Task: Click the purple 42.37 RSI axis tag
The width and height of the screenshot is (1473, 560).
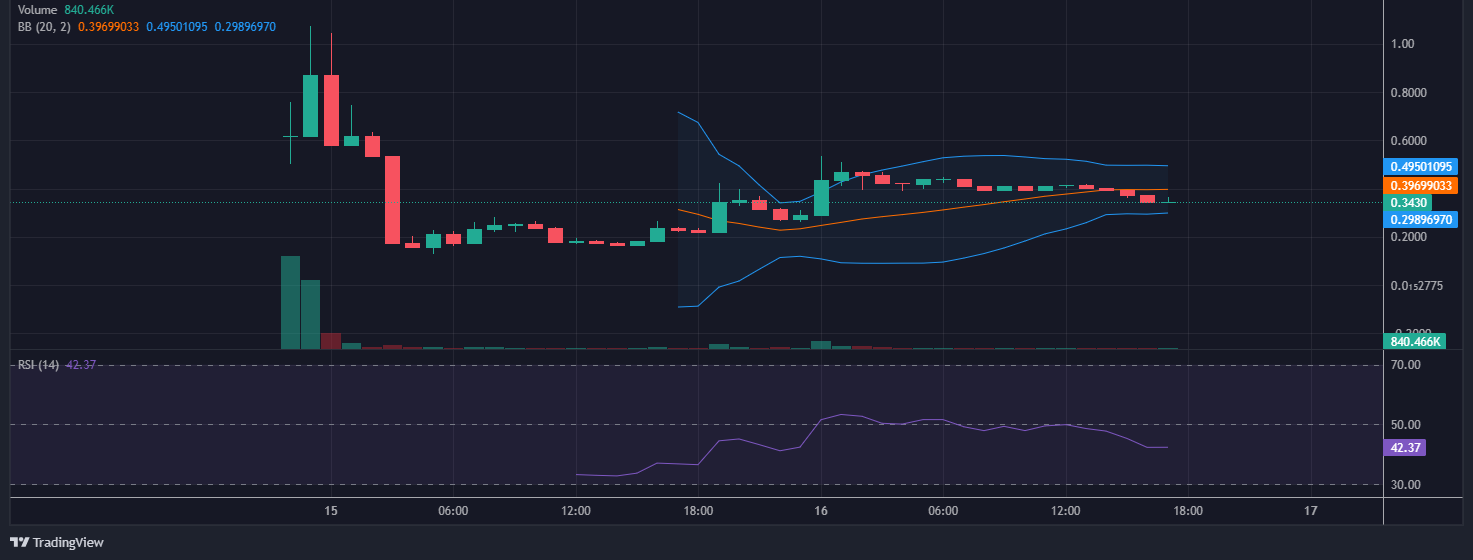Action: click(x=1405, y=448)
